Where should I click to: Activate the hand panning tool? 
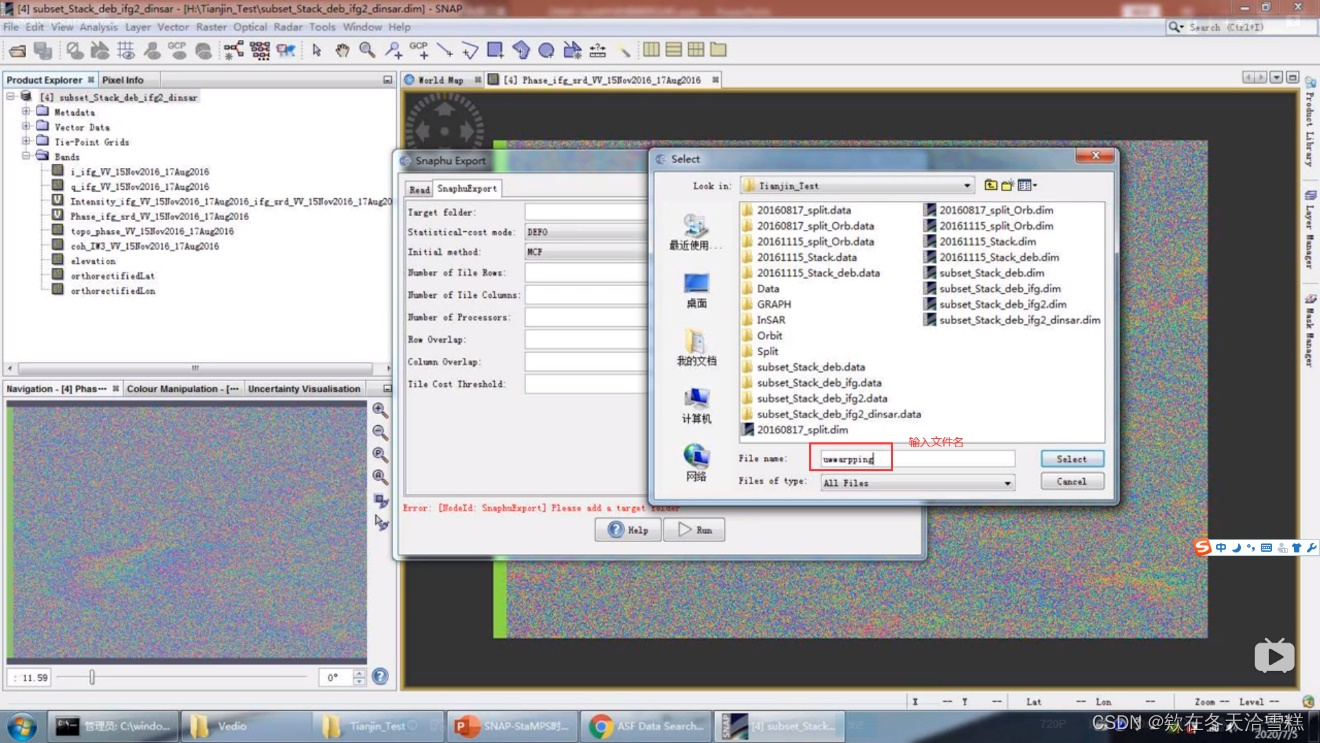click(x=342, y=50)
